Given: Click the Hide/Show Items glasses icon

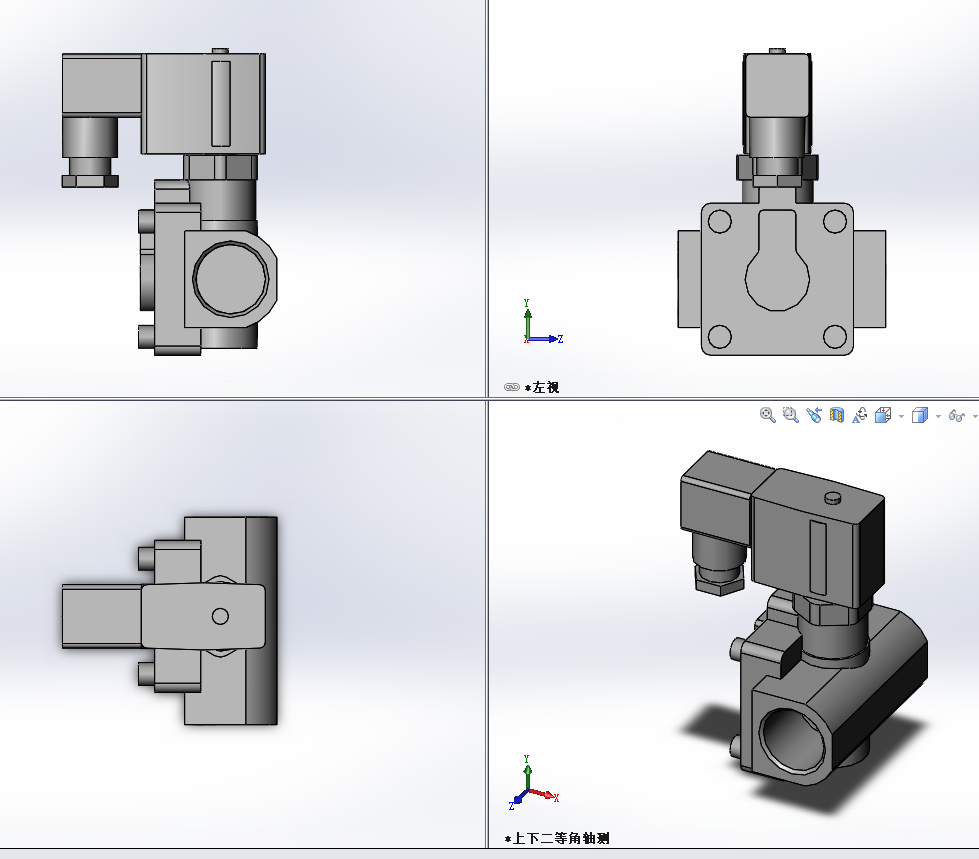Looking at the screenshot, I should (957, 415).
